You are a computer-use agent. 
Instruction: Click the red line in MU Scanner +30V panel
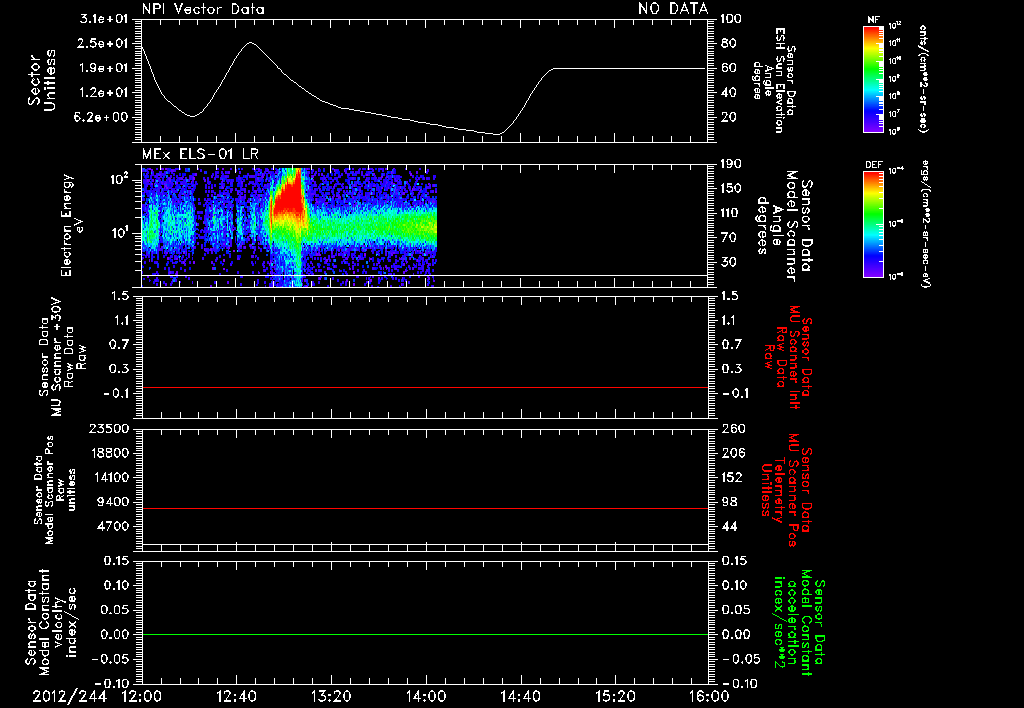[425, 387]
